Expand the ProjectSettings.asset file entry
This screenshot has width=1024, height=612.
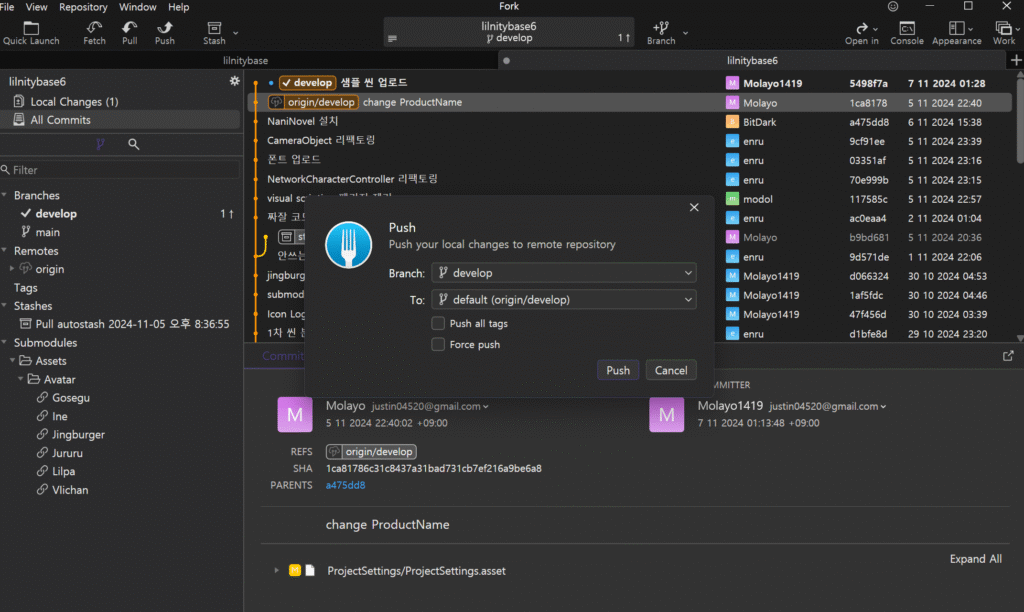(277, 571)
